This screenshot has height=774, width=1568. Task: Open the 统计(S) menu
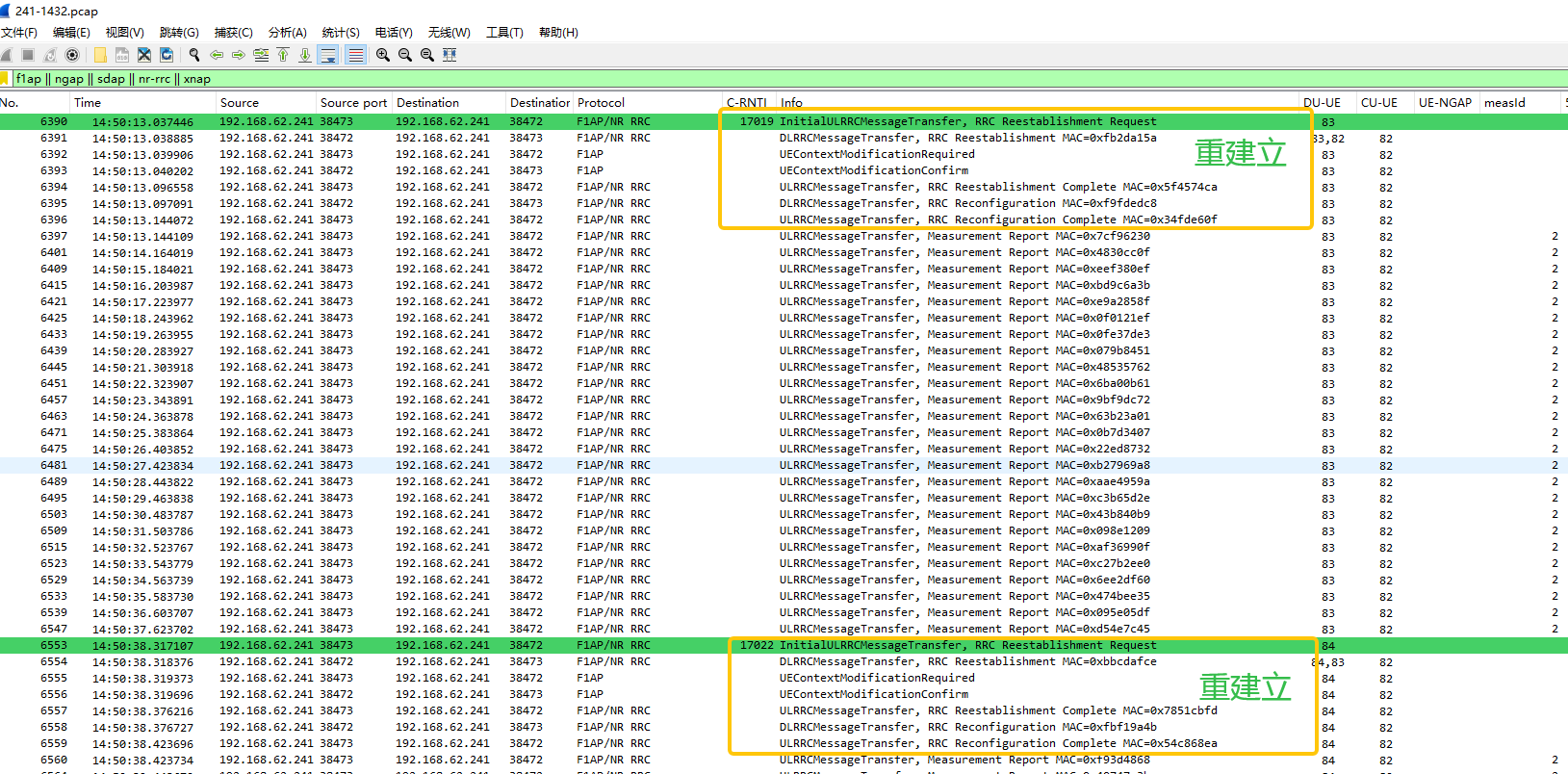pyautogui.click(x=340, y=33)
